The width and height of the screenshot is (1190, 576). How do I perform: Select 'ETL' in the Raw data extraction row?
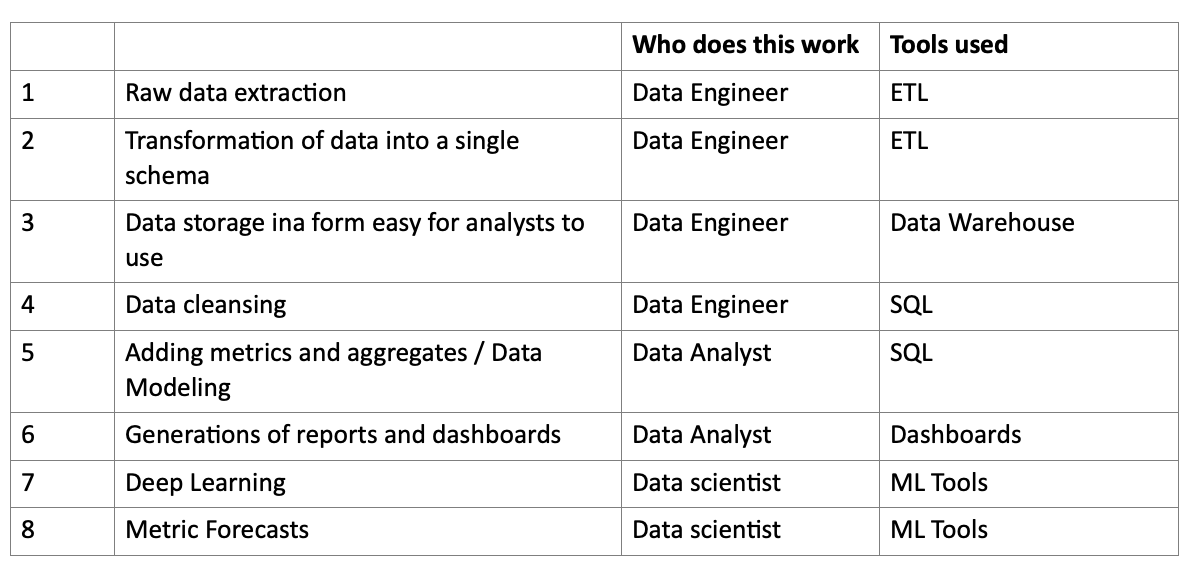(x=1028, y=94)
